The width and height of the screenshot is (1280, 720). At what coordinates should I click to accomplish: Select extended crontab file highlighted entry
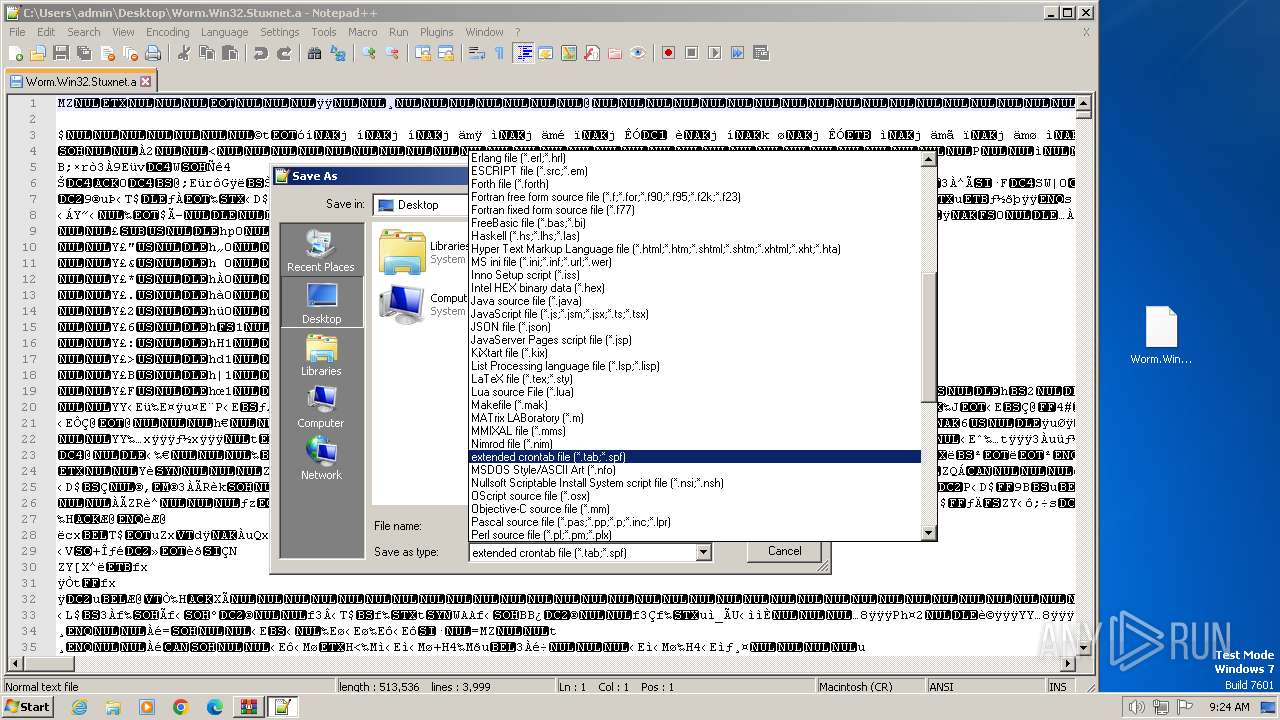tap(694, 457)
